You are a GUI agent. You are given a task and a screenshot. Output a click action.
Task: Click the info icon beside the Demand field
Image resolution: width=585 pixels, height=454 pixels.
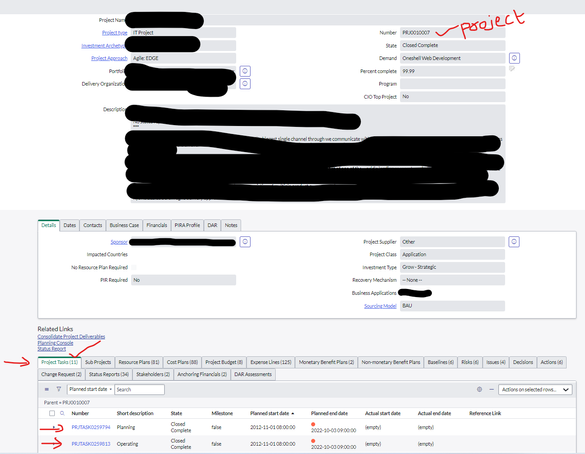coord(514,58)
